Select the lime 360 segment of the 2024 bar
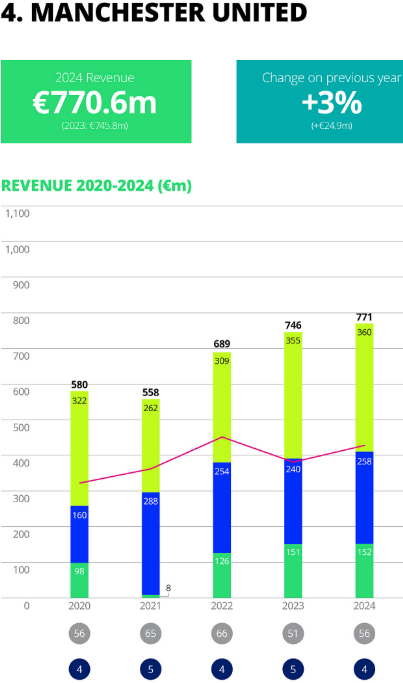The width and height of the screenshot is (403, 683). 364,387
